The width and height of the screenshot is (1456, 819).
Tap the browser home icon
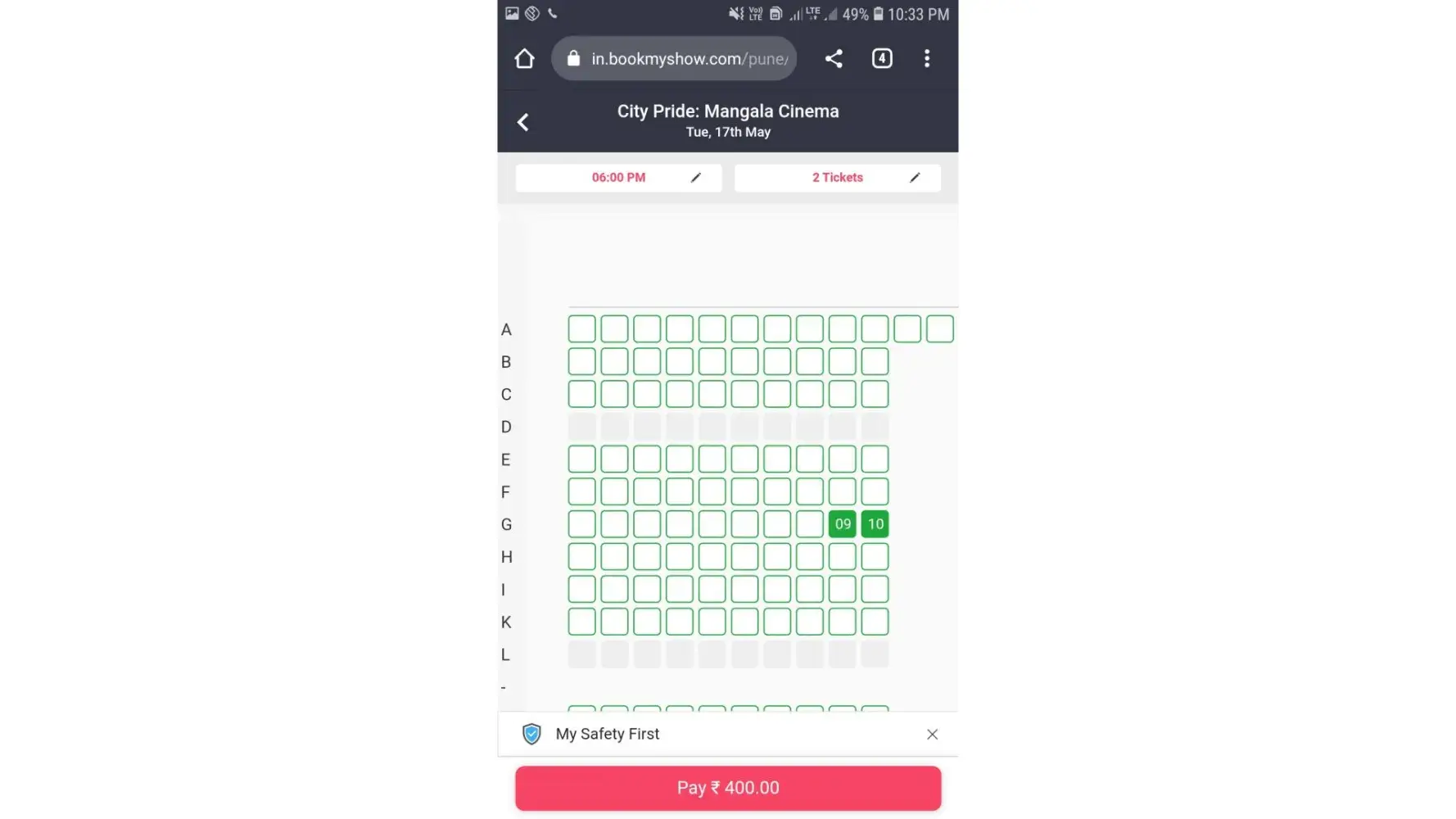(x=524, y=59)
